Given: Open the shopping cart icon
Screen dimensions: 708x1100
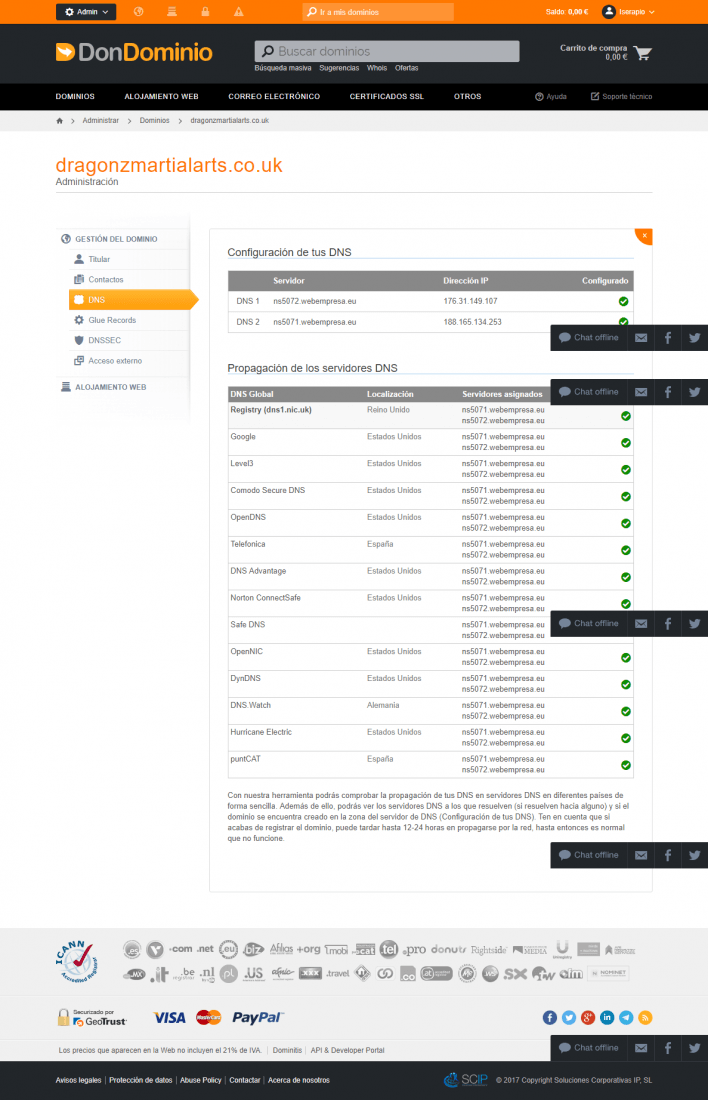Looking at the screenshot, I should (x=642, y=53).
